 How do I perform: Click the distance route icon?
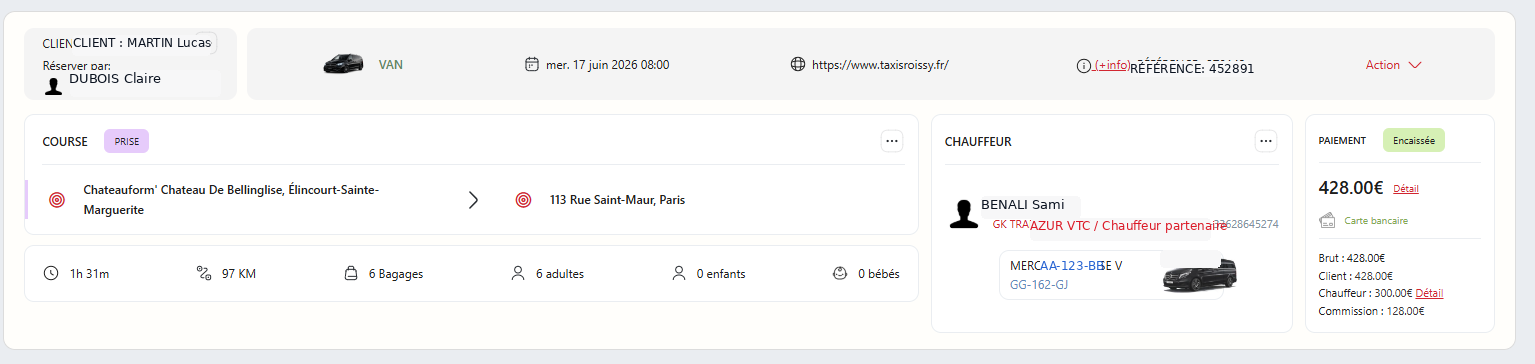point(204,273)
